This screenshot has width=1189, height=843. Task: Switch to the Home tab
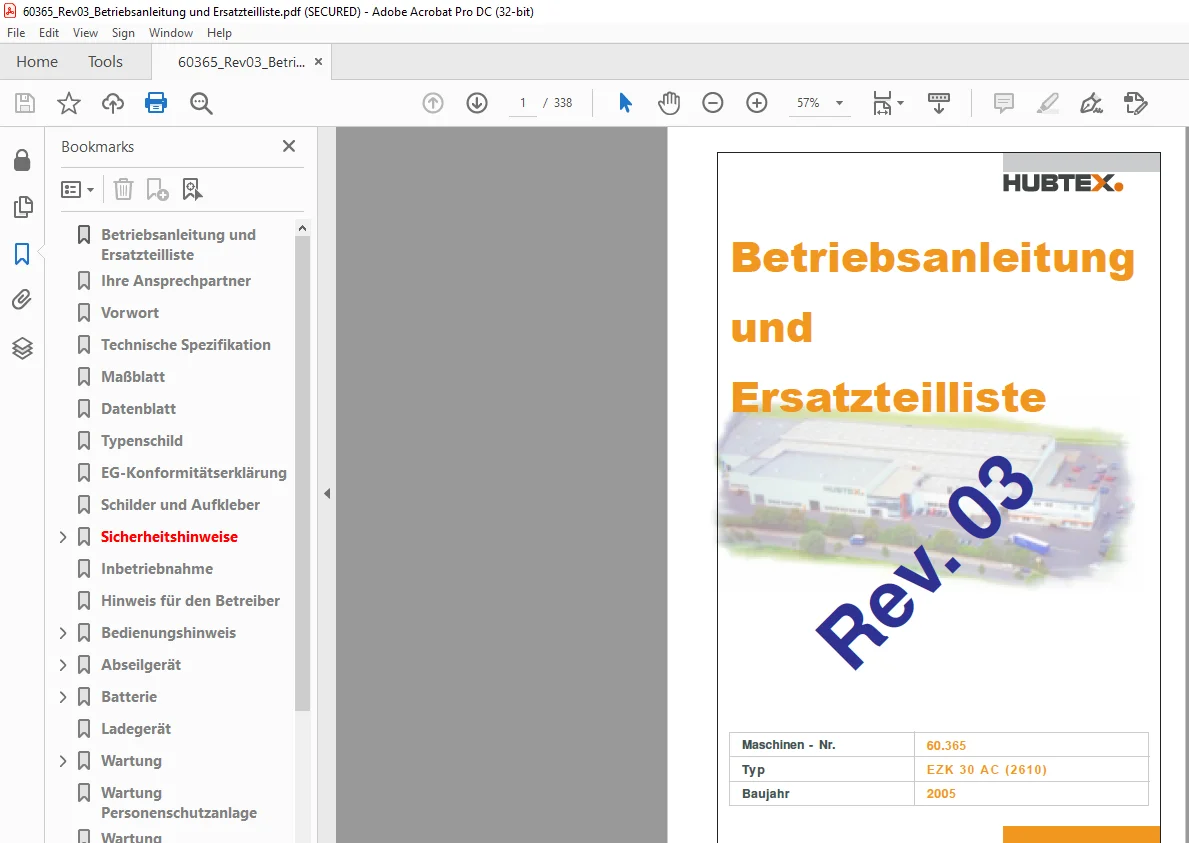pyautogui.click(x=37, y=61)
